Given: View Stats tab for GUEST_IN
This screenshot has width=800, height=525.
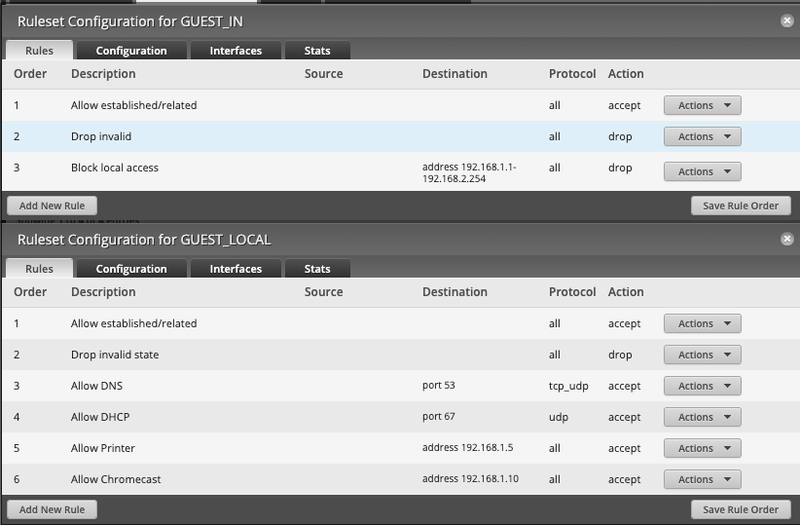Looking at the screenshot, I should point(317,50).
